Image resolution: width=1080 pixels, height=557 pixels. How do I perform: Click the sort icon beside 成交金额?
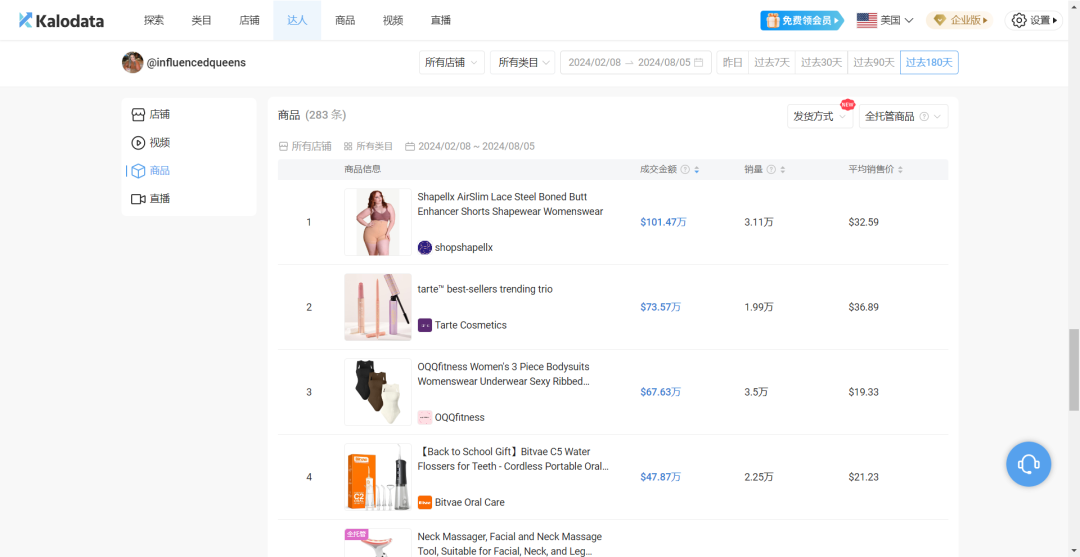(696, 170)
